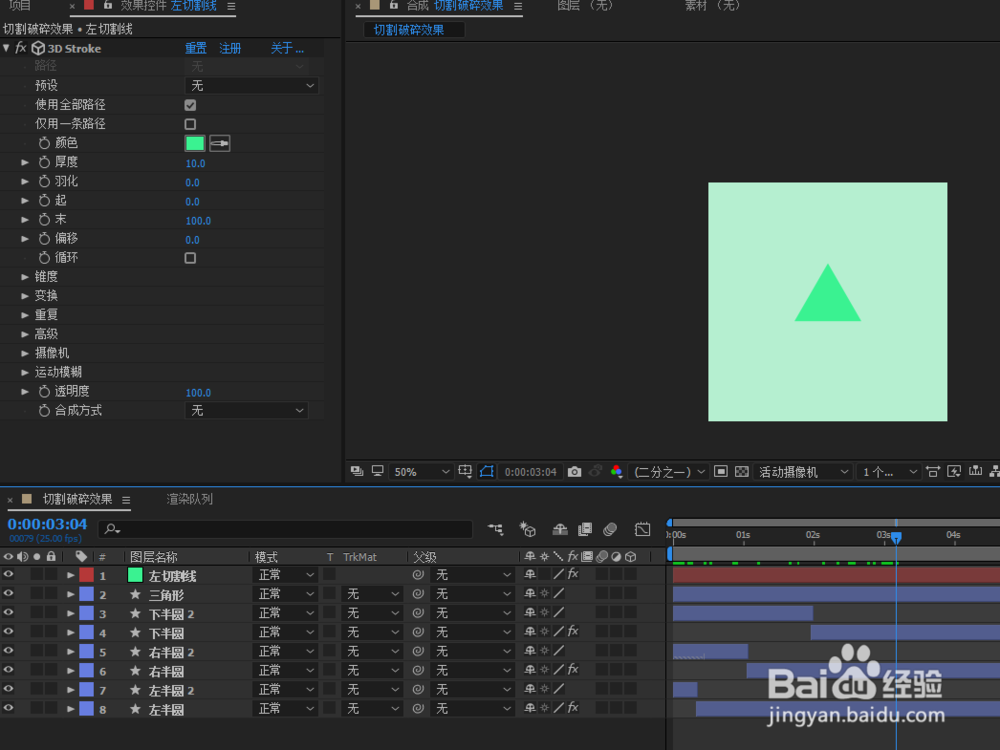The height and width of the screenshot is (750, 1000).
Task: Enable motion blur icon in timeline
Action: (610, 529)
